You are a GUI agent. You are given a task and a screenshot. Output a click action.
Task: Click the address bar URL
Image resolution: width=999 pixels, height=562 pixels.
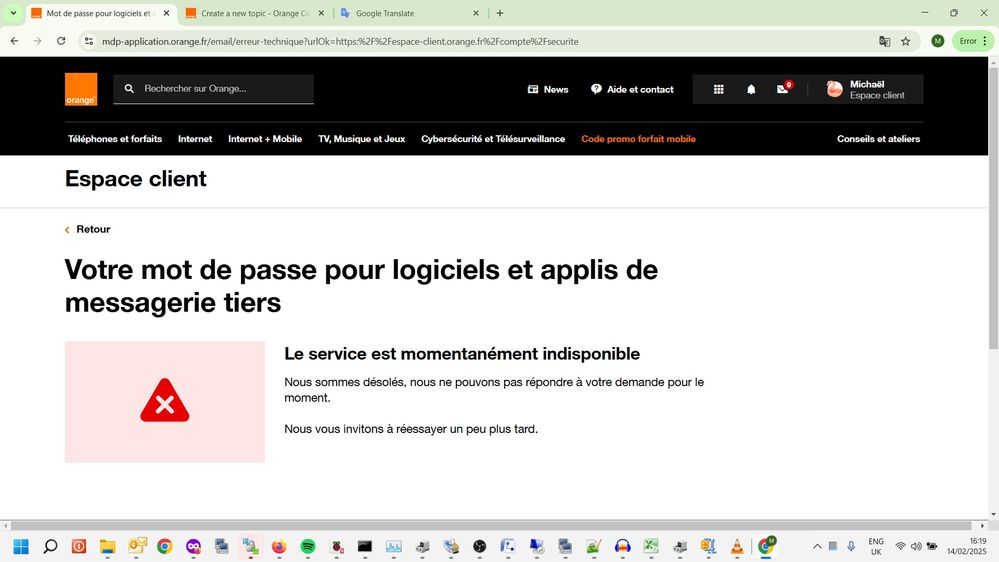tap(340, 41)
